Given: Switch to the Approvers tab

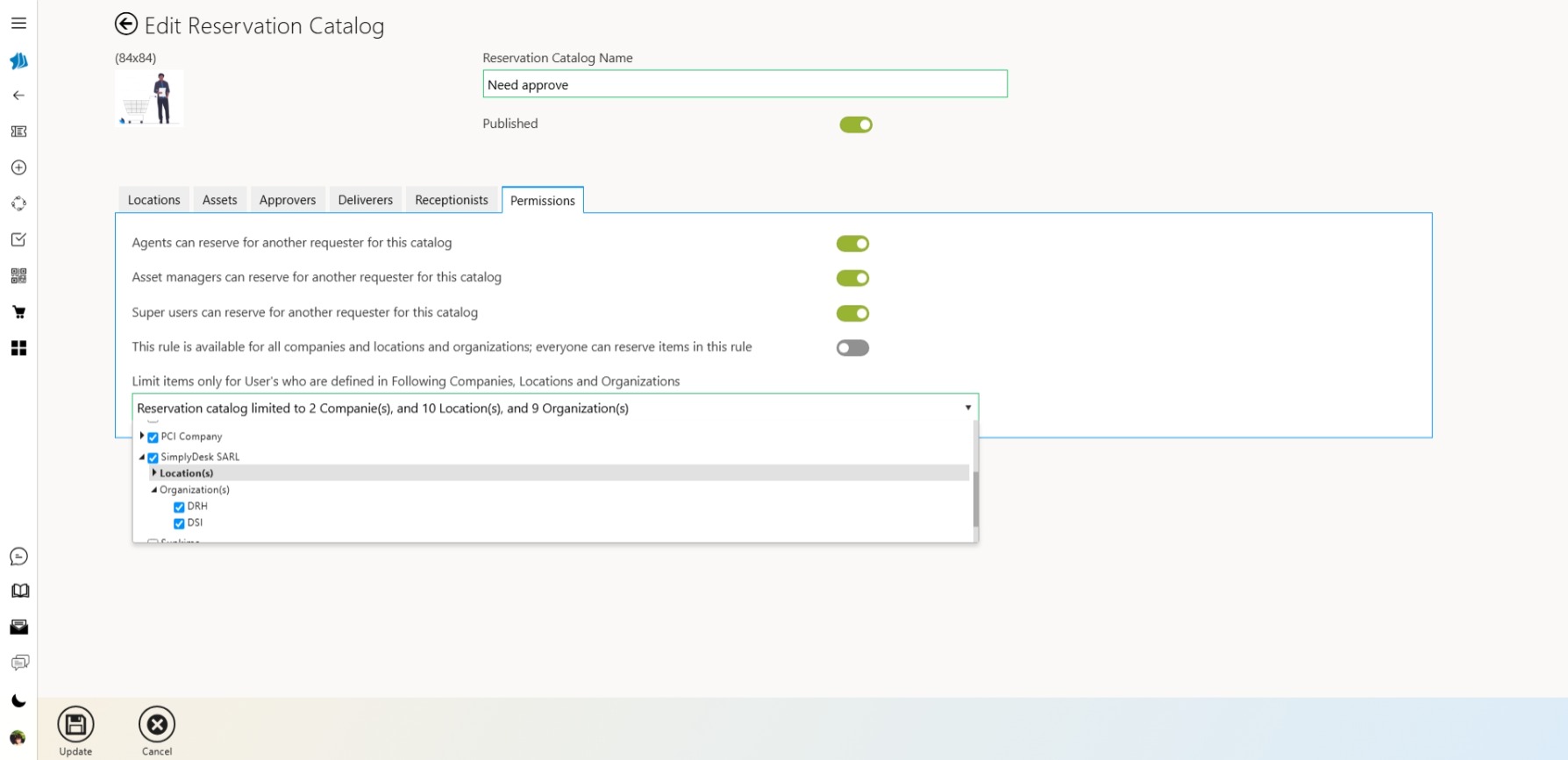Looking at the screenshot, I should (x=287, y=200).
